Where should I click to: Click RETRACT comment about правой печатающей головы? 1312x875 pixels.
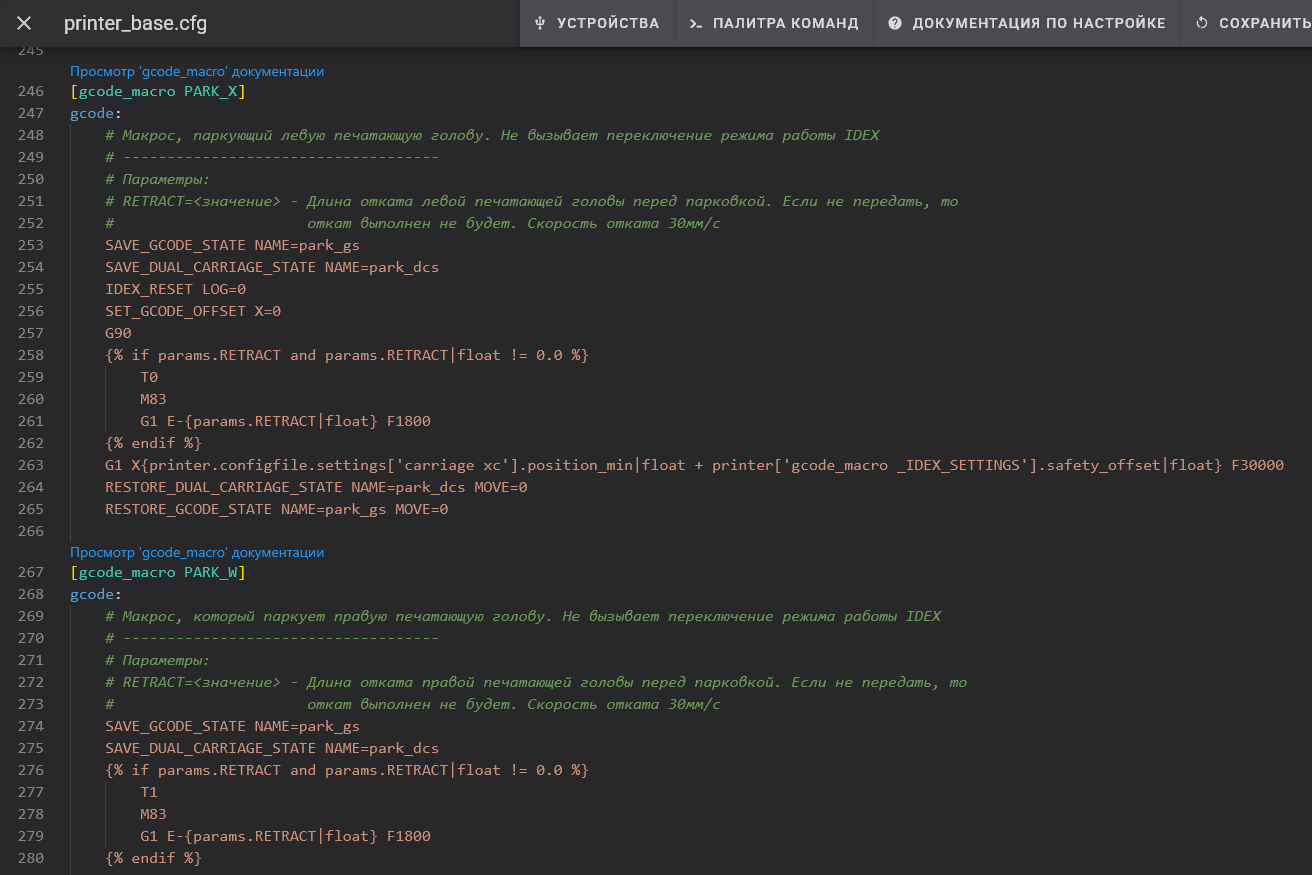pyautogui.click(x=536, y=682)
